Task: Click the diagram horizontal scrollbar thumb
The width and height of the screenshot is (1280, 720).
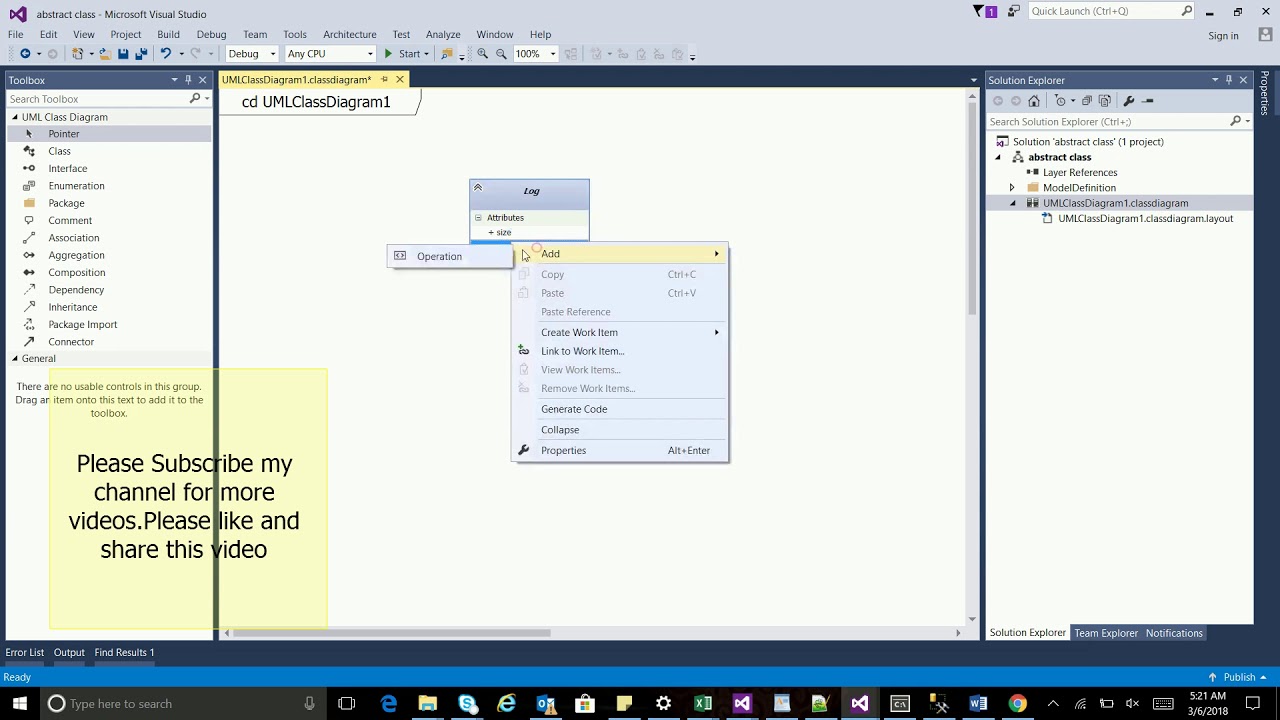Action: pyautogui.click(x=391, y=633)
